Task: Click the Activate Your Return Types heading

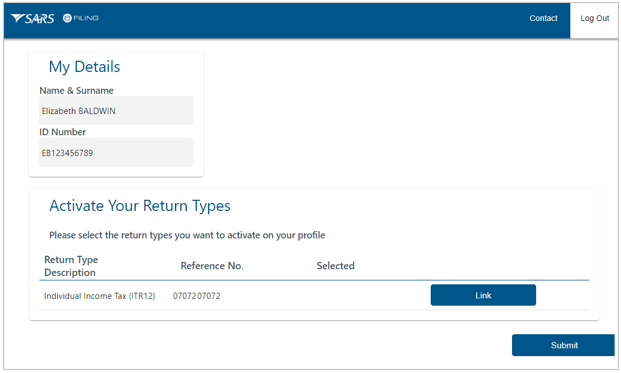Action: coord(140,206)
